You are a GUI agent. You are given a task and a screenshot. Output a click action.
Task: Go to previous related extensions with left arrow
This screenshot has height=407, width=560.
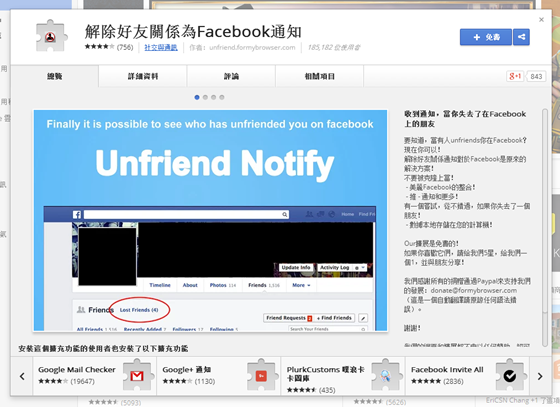(x=22, y=376)
